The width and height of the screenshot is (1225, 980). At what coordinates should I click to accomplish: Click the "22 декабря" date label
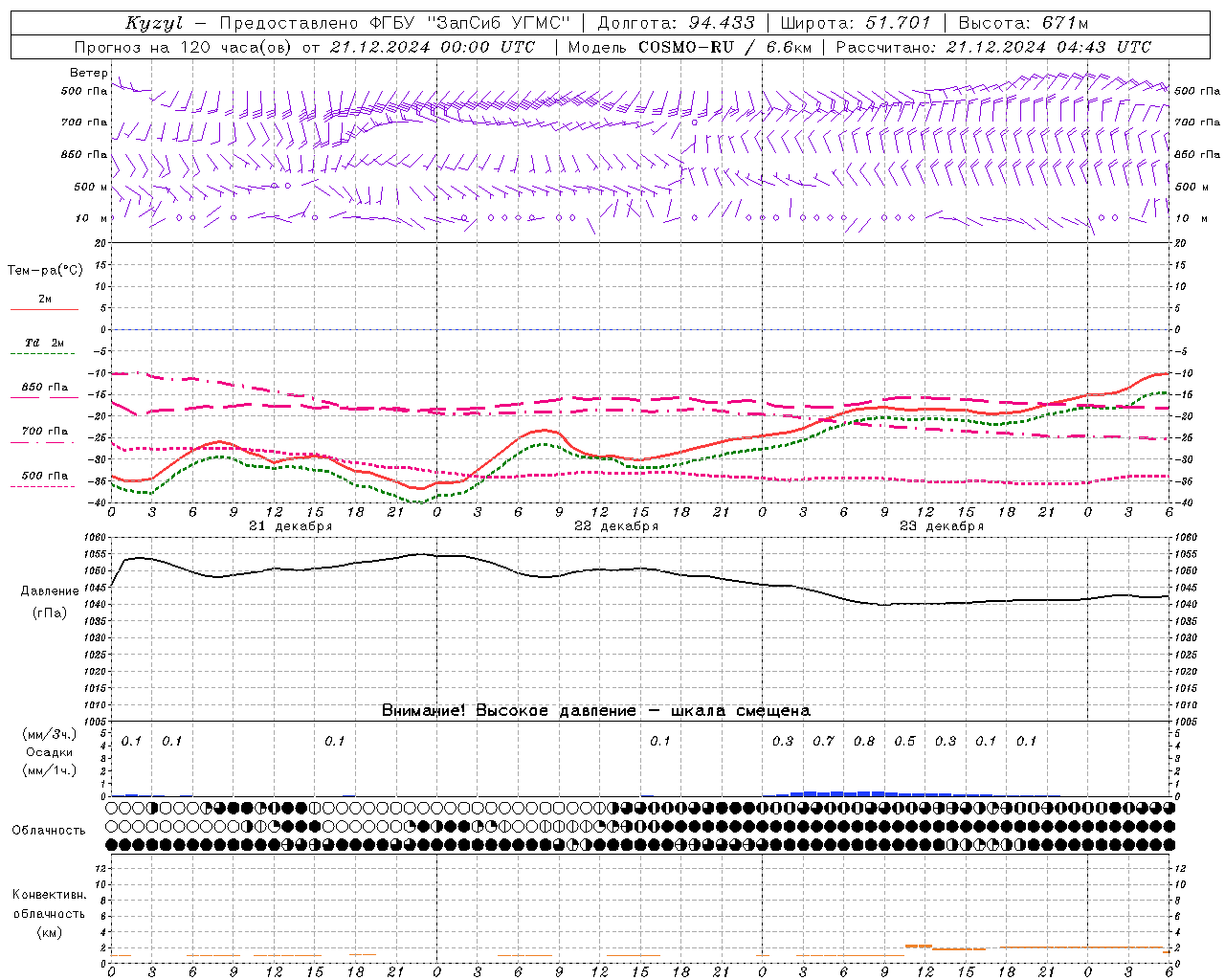616,526
